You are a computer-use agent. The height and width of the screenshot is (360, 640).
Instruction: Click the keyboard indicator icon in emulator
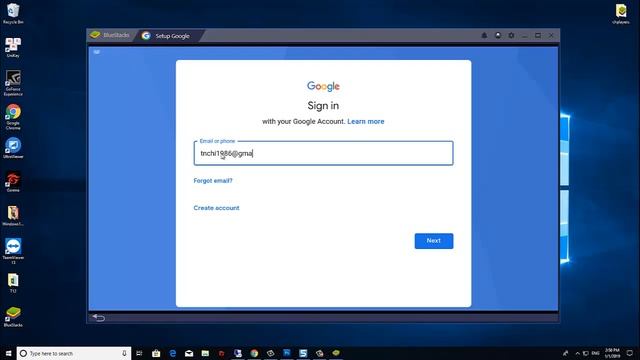(x=97, y=52)
